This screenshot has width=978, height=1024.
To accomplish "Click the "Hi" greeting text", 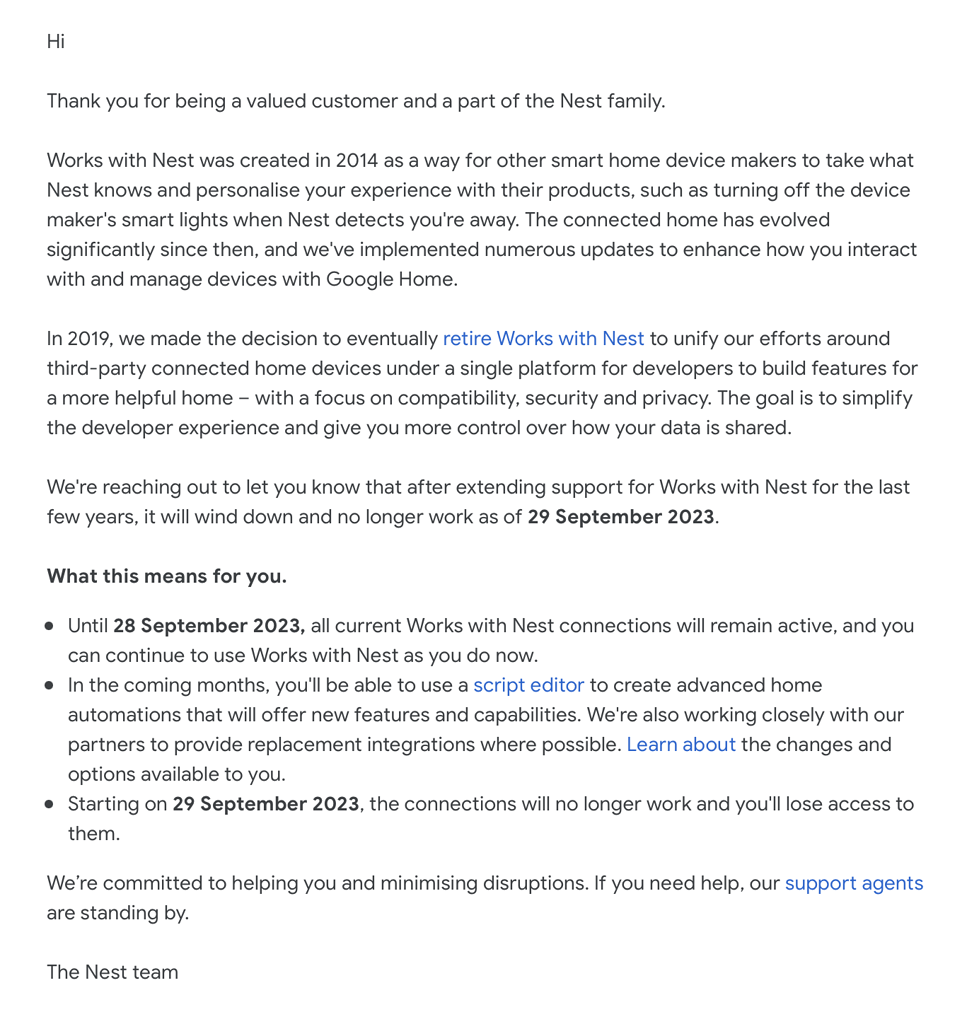I will coord(55,41).
